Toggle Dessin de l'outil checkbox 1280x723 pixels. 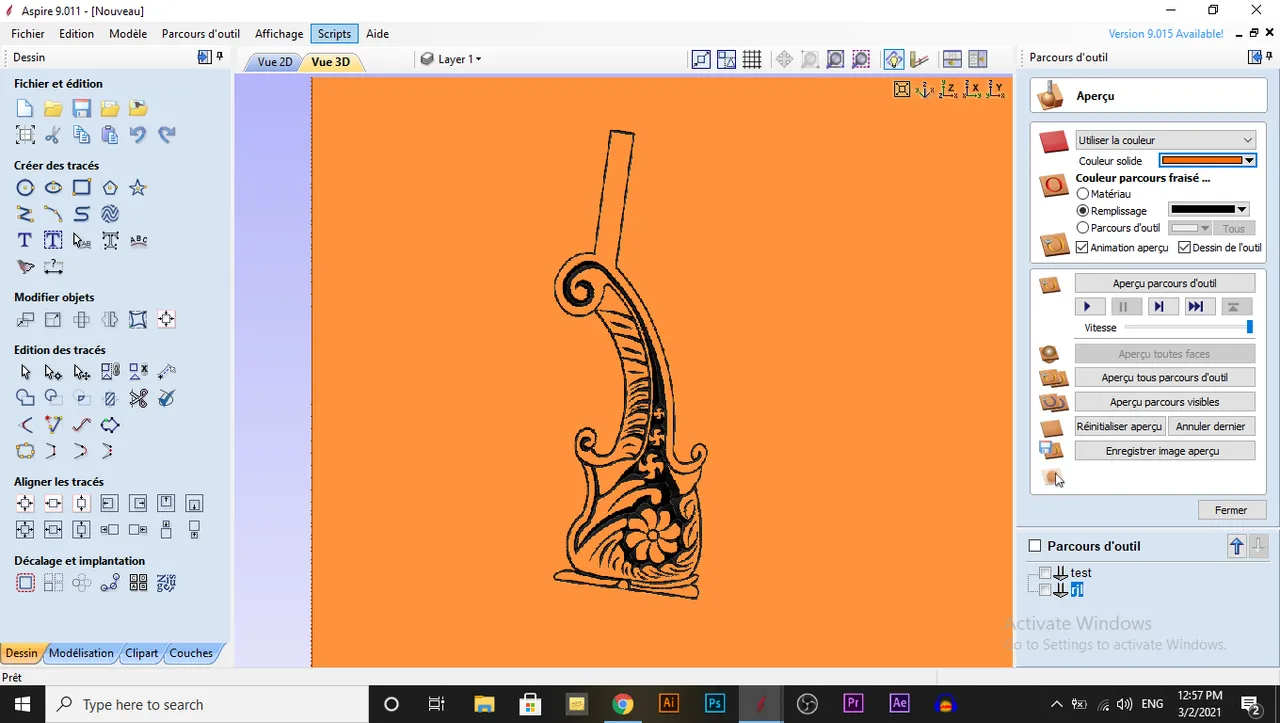[x=1185, y=247]
